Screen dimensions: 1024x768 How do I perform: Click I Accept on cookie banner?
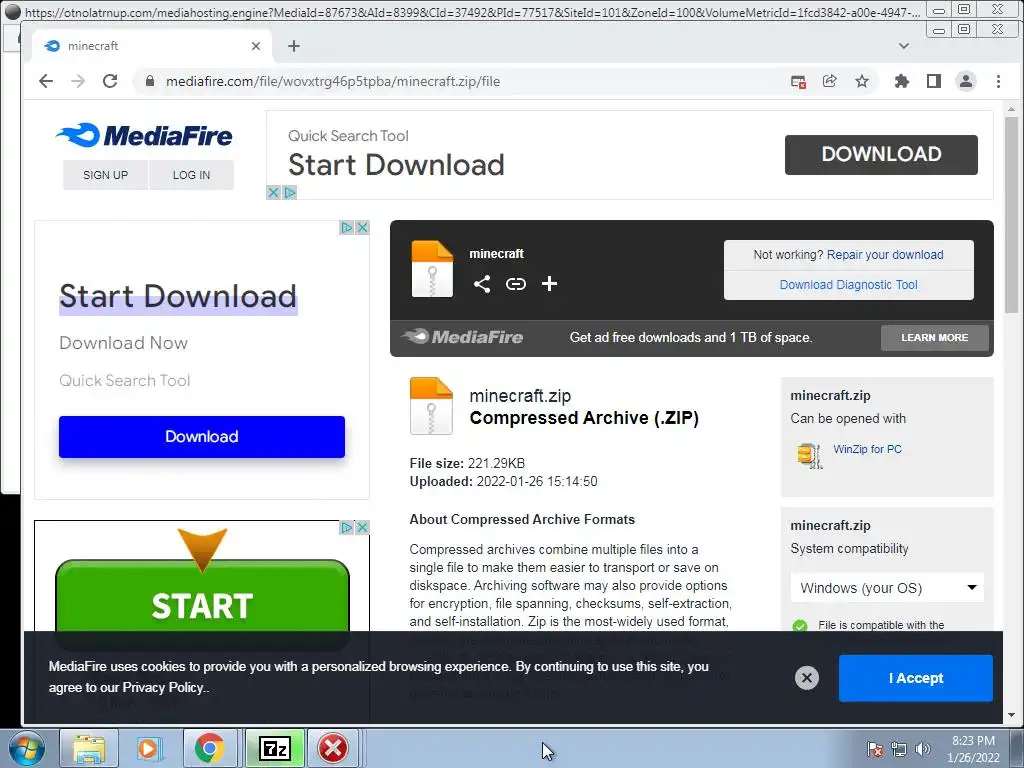(x=916, y=678)
